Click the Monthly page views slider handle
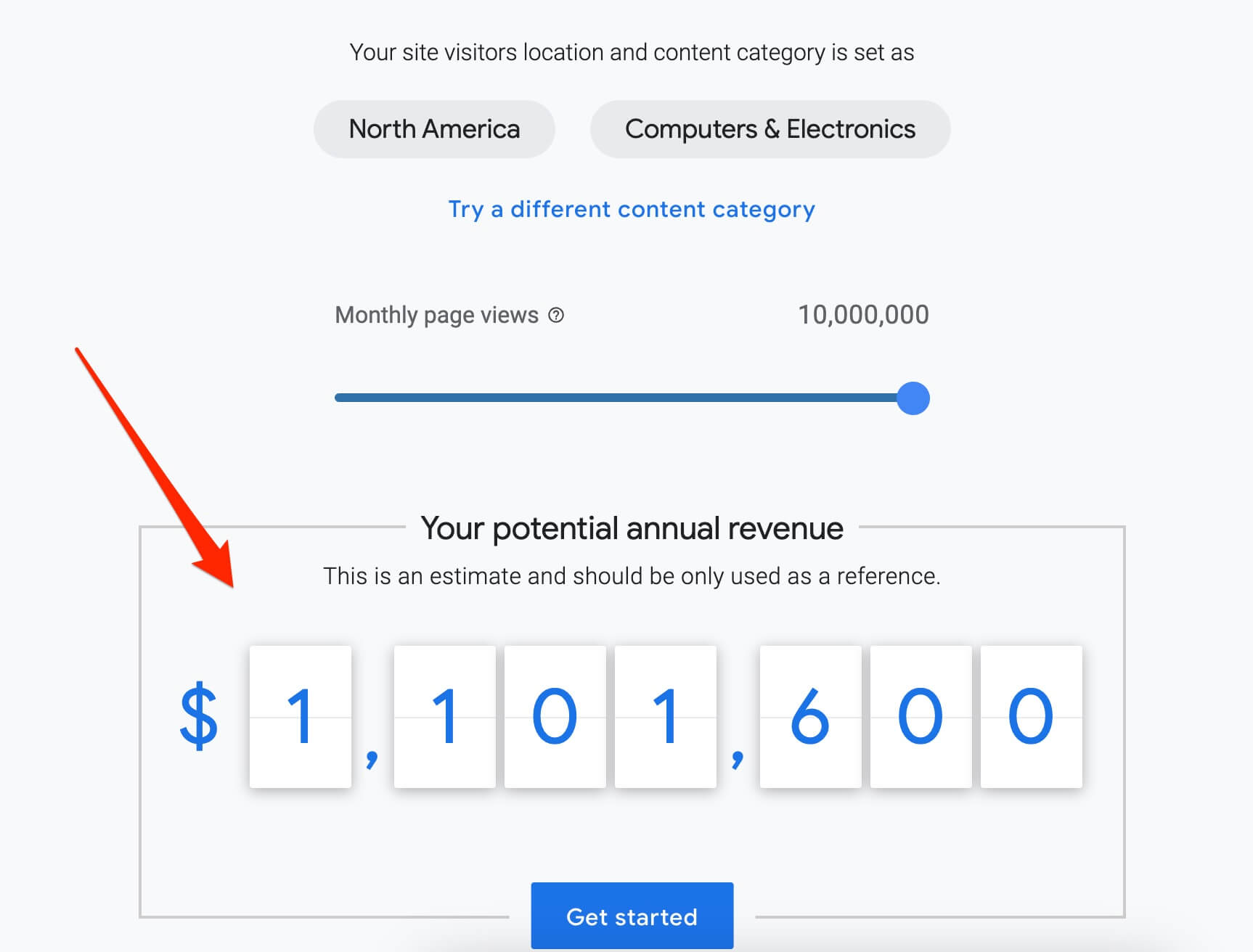1253x952 pixels. [x=913, y=398]
